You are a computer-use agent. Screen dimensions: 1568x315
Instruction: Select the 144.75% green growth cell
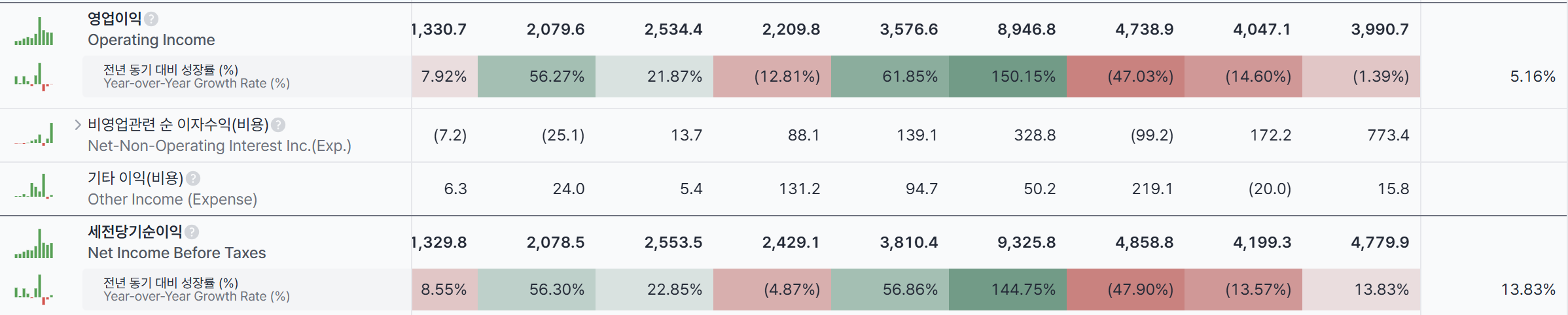[x=1008, y=290]
